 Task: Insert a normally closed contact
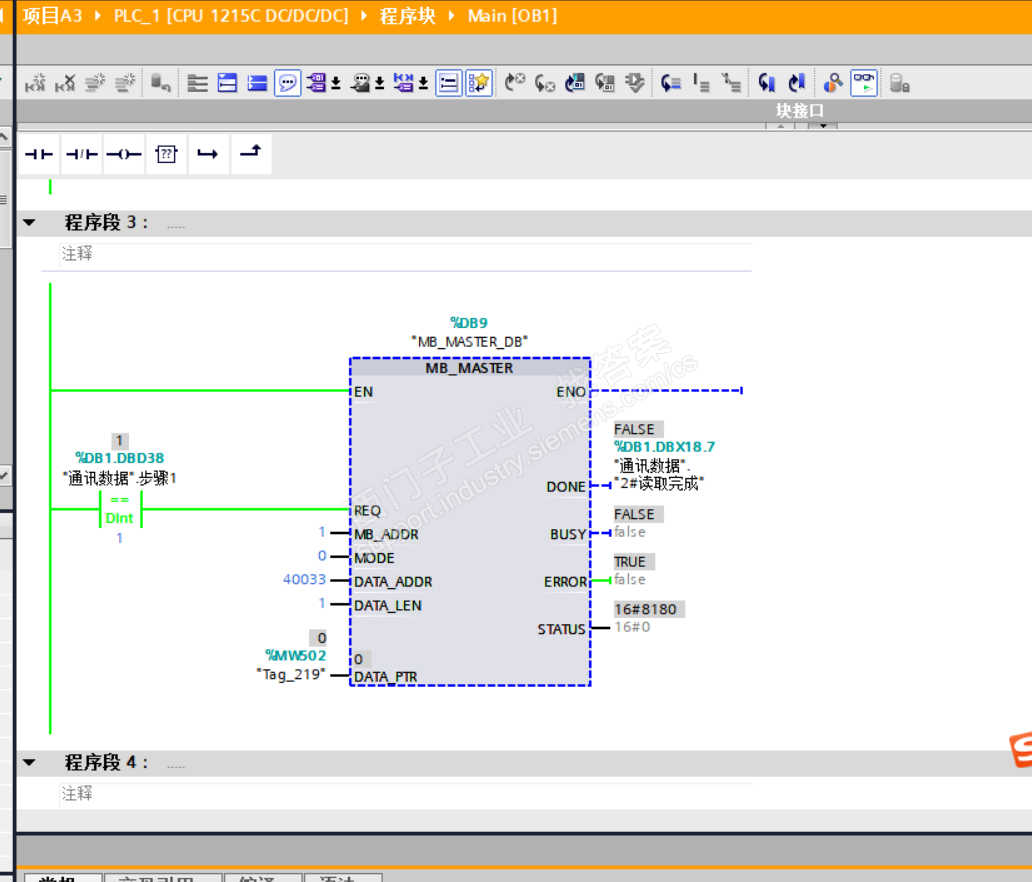coord(81,154)
